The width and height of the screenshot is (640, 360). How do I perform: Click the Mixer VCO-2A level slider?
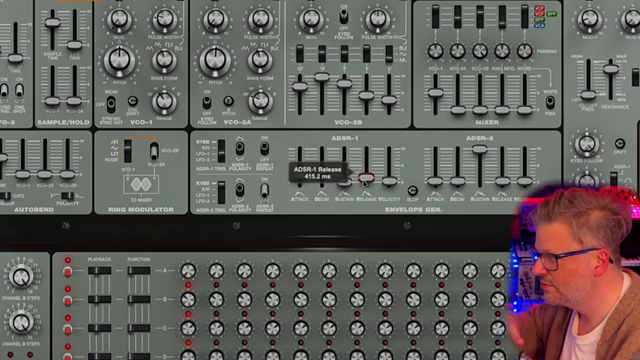458,110
